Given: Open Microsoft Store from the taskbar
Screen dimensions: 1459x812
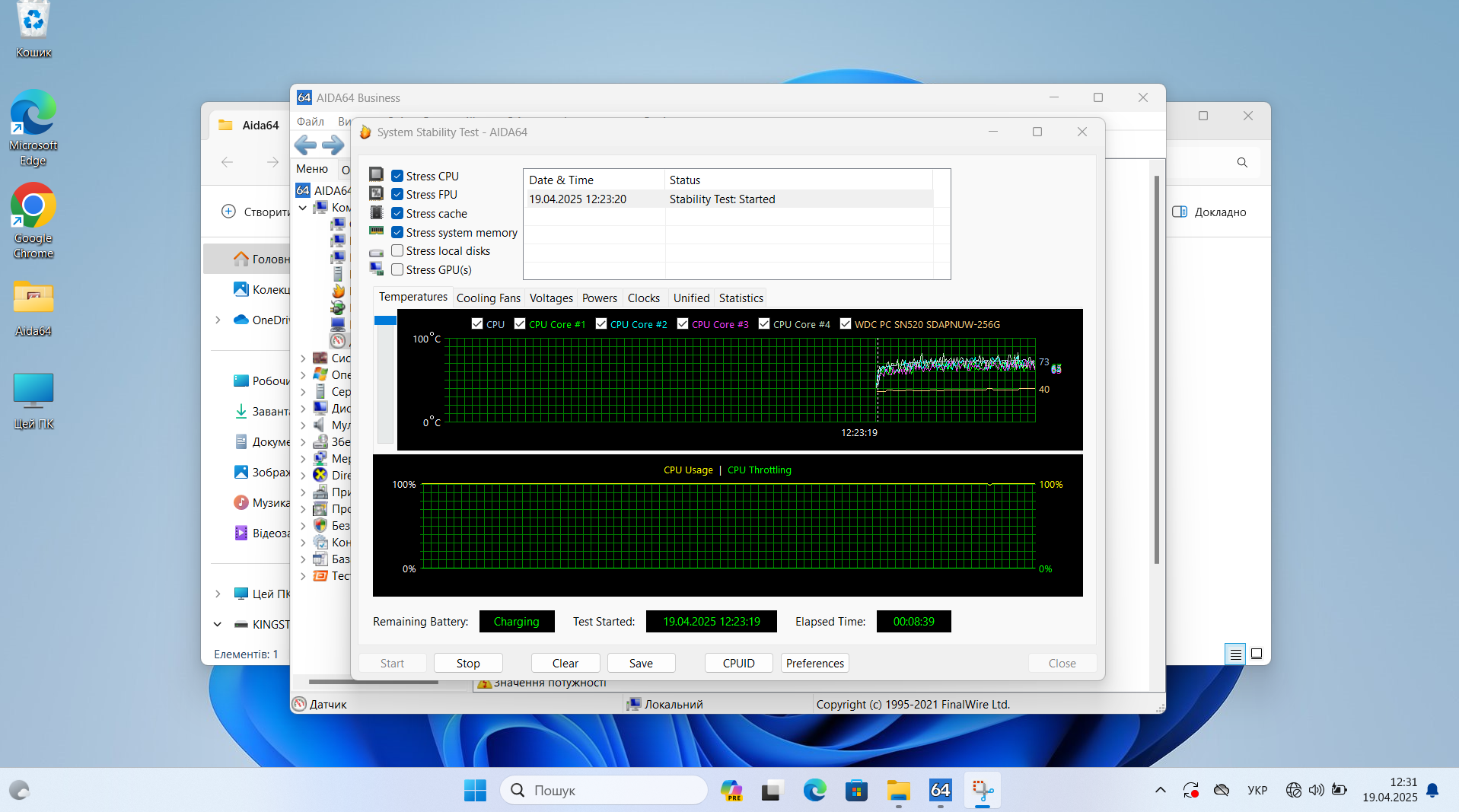Looking at the screenshot, I should (x=856, y=790).
